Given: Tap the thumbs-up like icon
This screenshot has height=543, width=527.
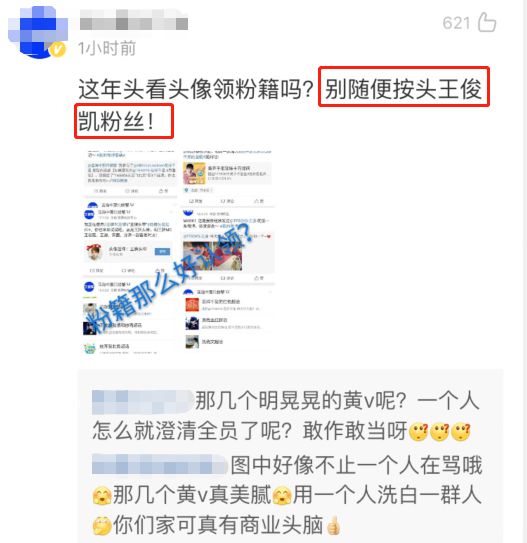Looking at the screenshot, I should (487, 23).
